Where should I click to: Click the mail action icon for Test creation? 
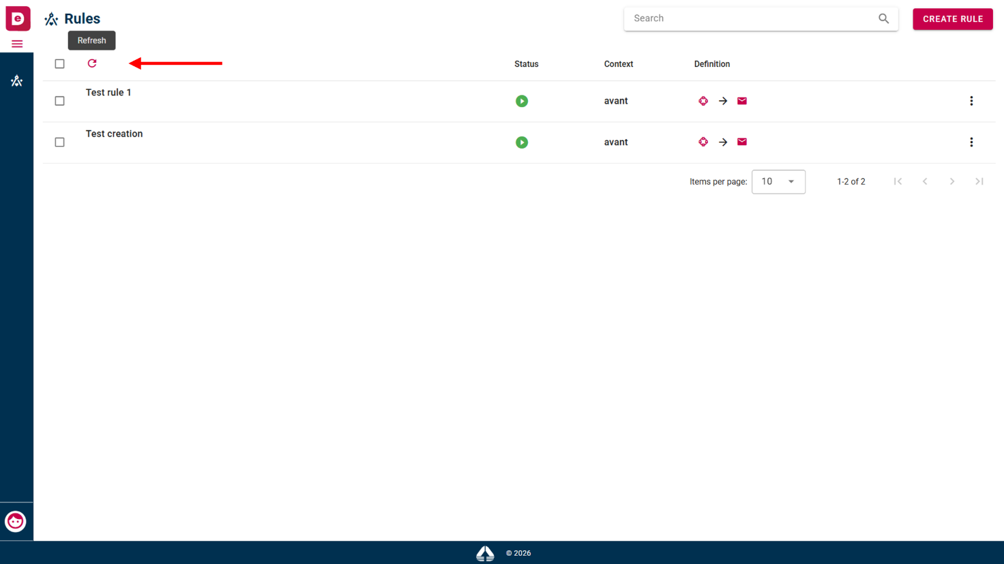tap(742, 142)
